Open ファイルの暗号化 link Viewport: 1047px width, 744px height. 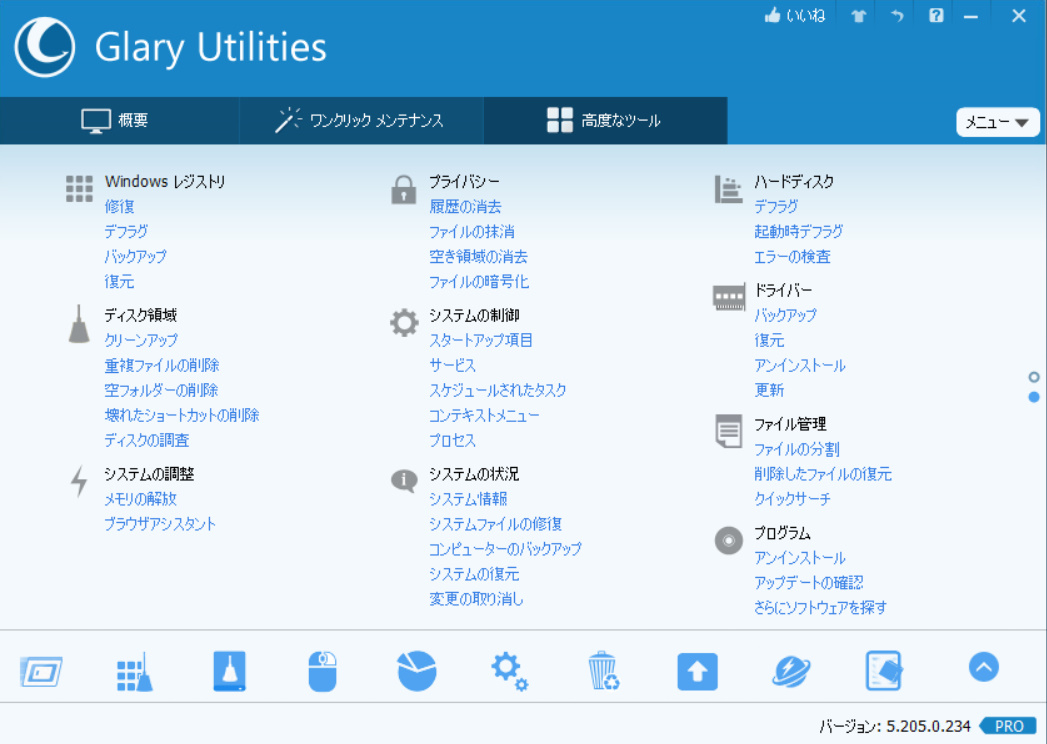[x=479, y=282]
